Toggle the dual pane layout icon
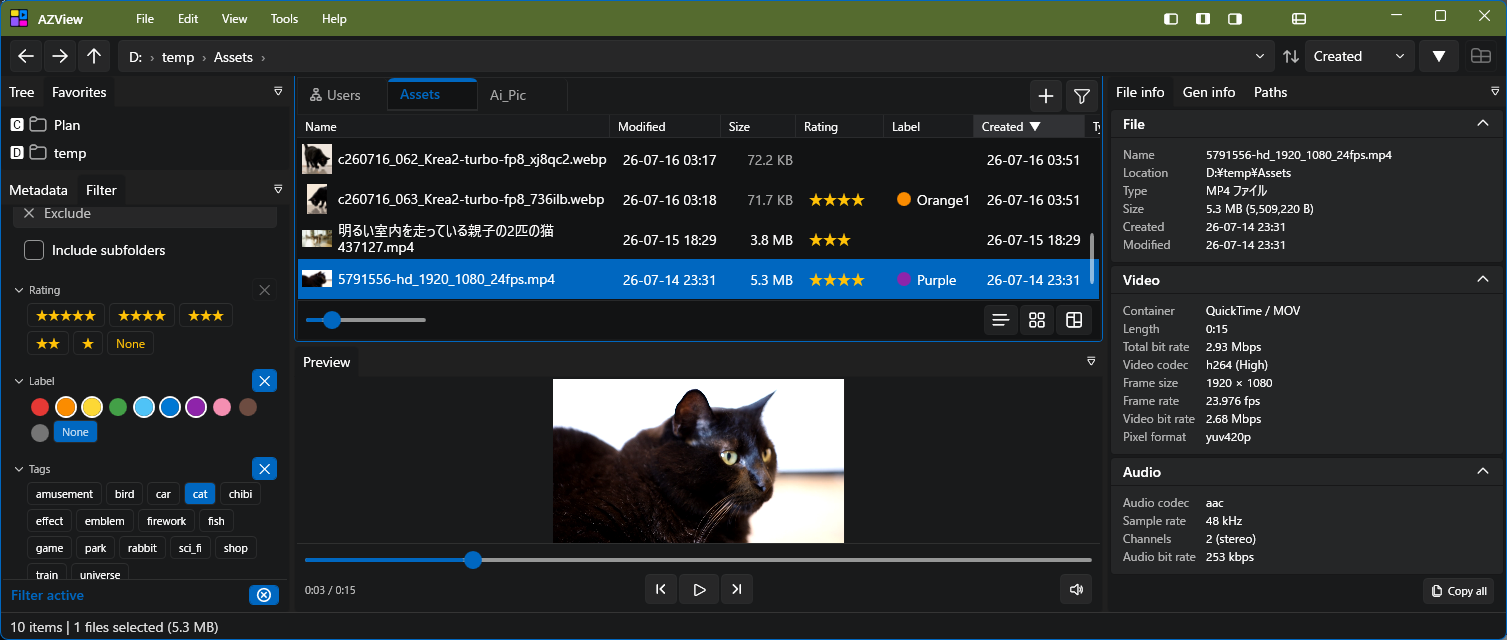Image resolution: width=1507 pixels, height=640 pixels. [1481, 57]
